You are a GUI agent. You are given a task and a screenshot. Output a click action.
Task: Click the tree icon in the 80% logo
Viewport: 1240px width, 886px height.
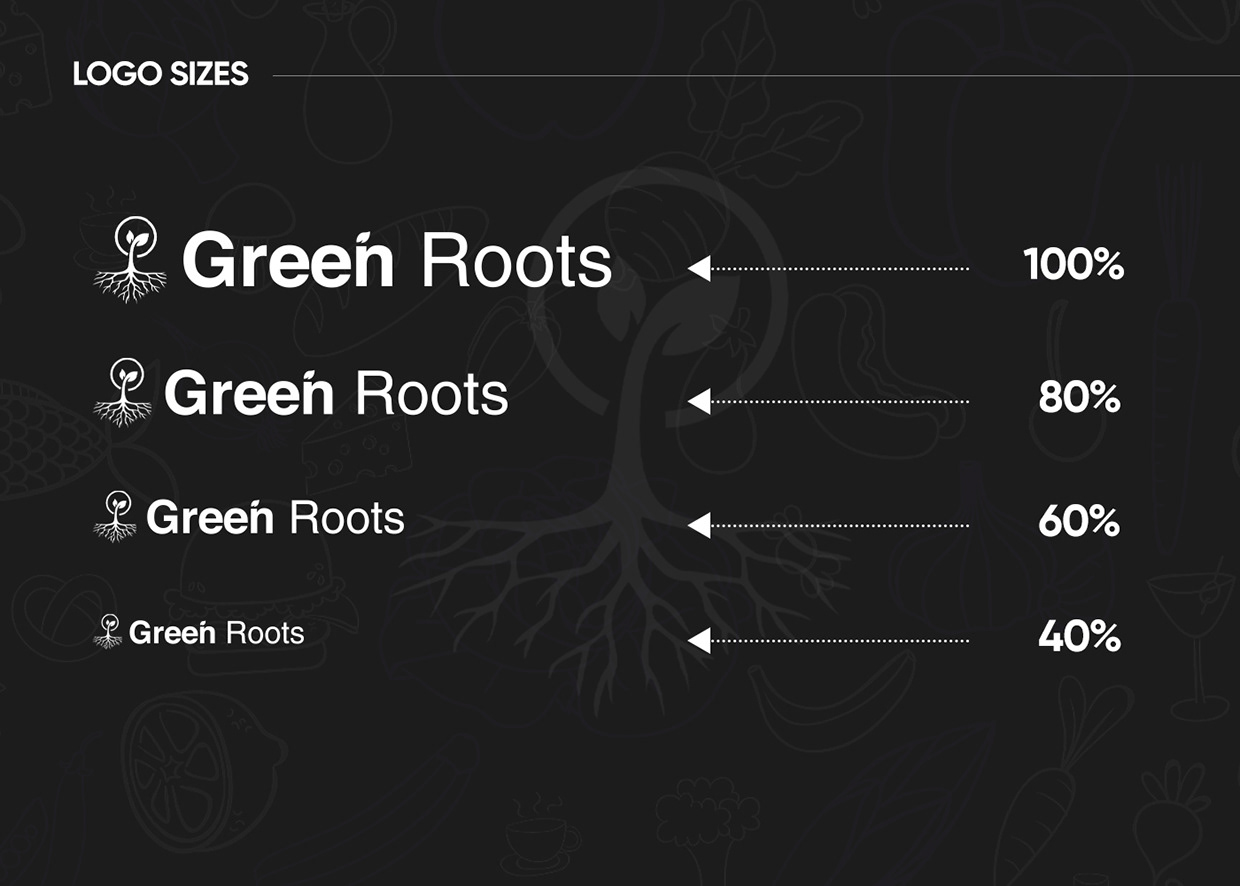(x=123, y=391)
